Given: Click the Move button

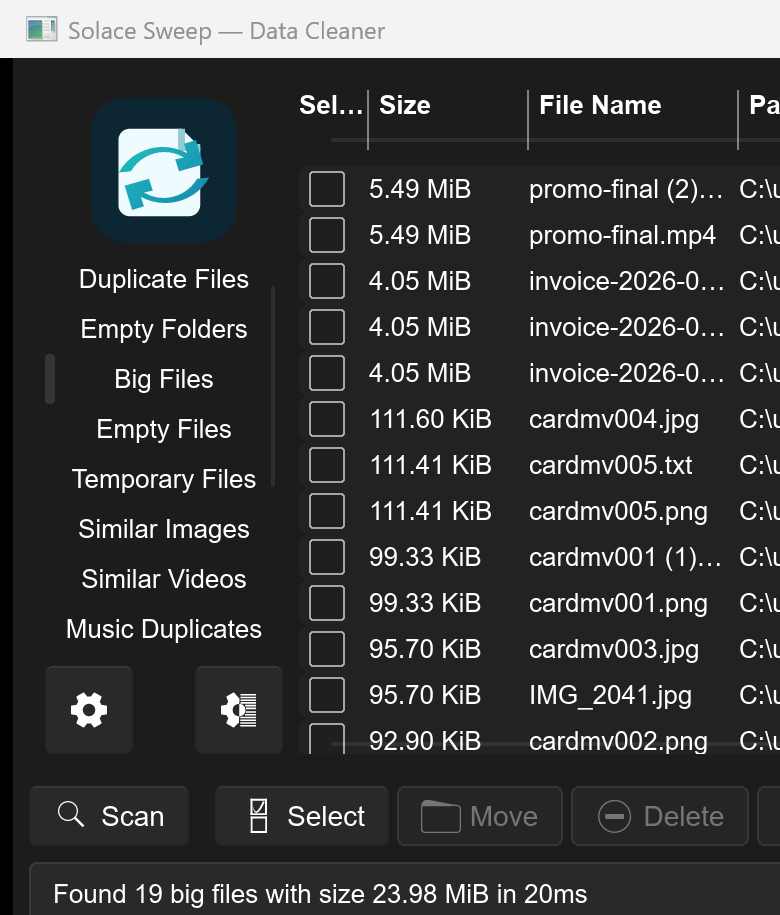Looking at the screenshot, I should [480, 816].
